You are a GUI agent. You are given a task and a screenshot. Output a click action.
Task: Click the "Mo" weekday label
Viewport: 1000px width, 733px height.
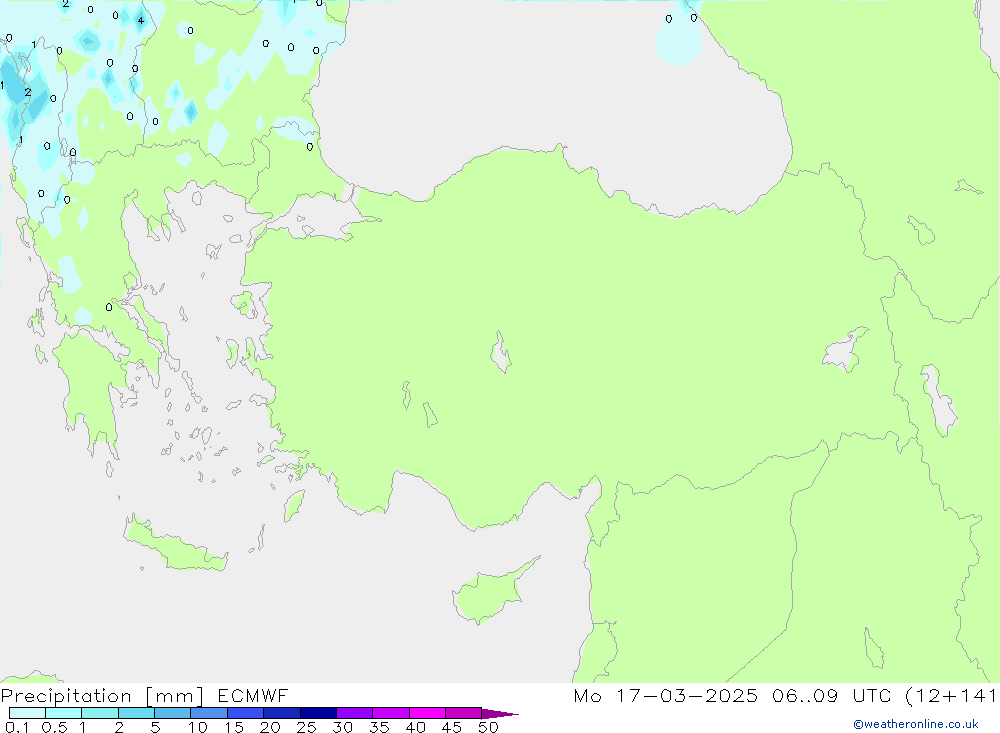[587, 696]
